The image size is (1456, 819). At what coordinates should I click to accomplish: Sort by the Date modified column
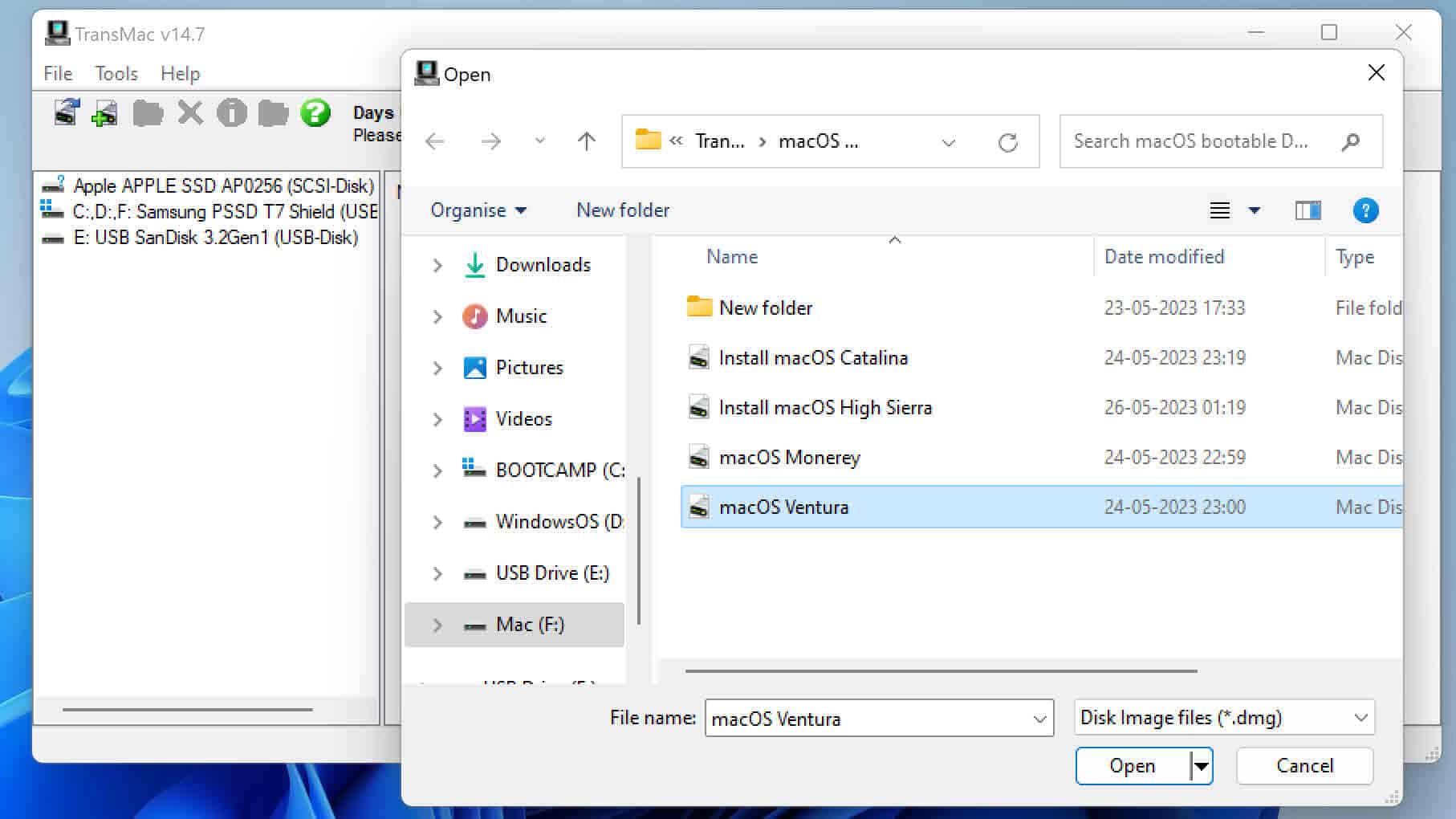tap(1164, 257)
